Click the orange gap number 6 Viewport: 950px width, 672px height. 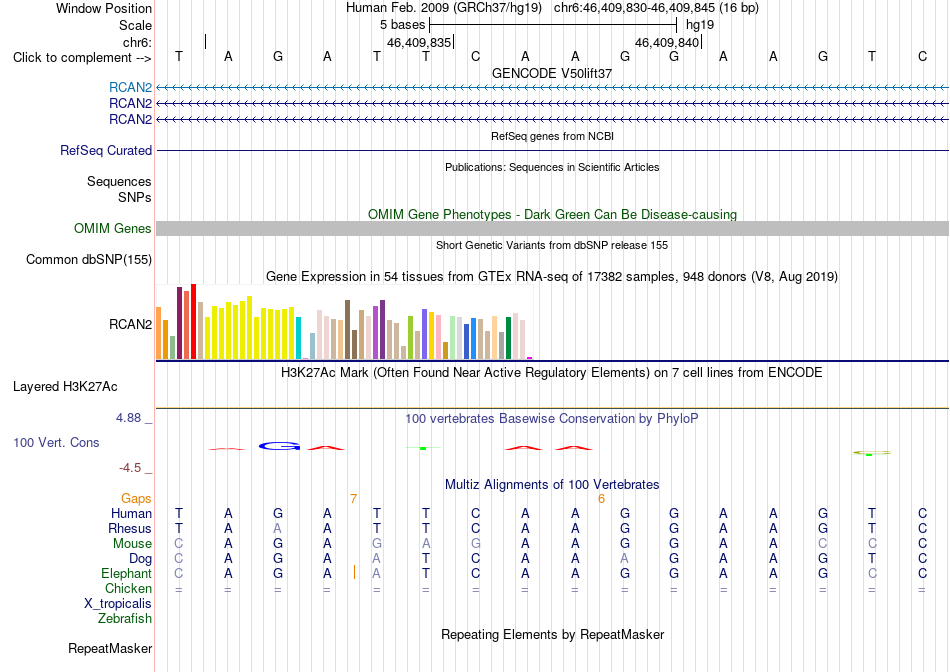coord(601,499)
